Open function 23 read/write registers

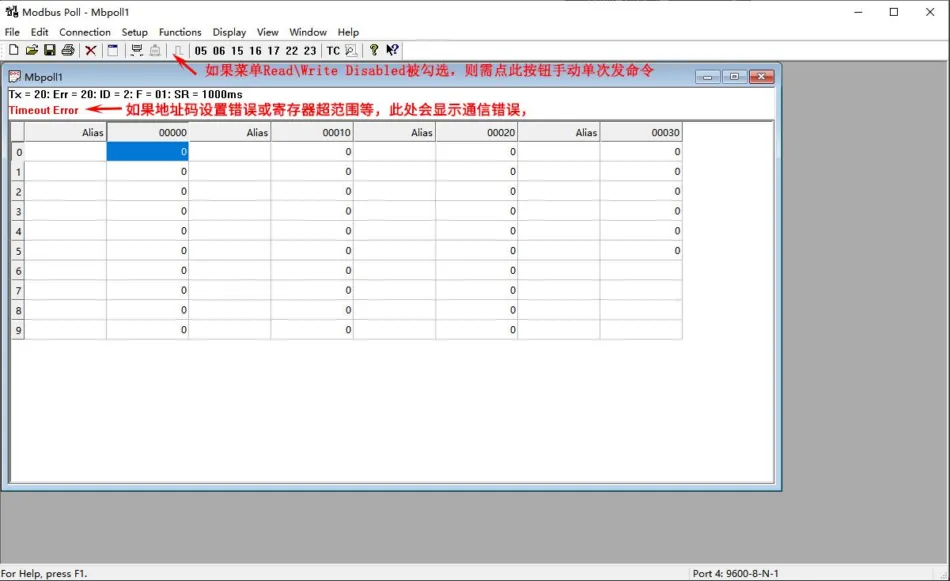tap(310, 51)
